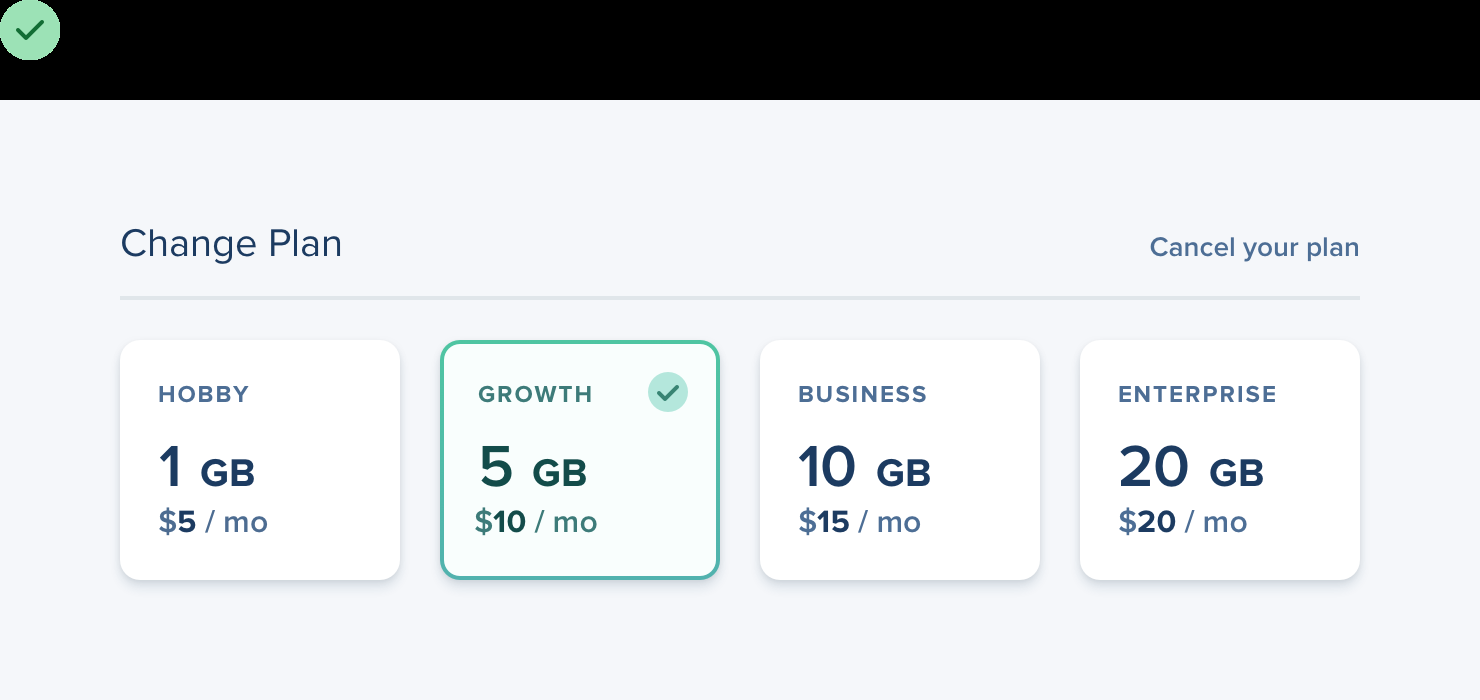Choose the Business plan card

900,459
